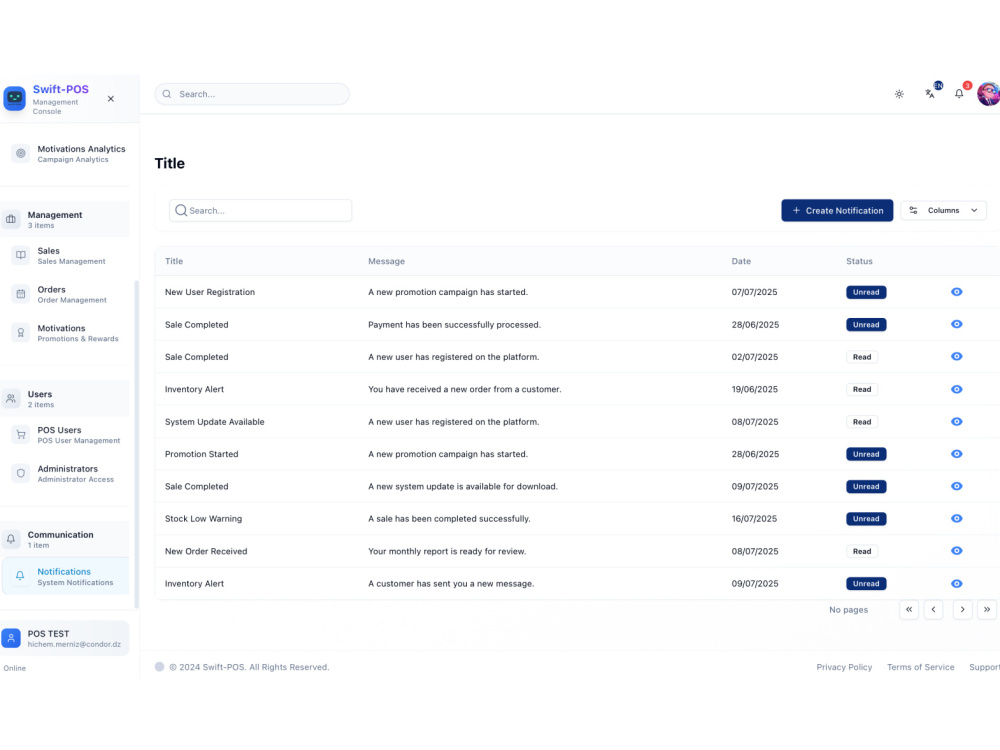
Task: Collapse the Communication section
Action: coord(64,539)
